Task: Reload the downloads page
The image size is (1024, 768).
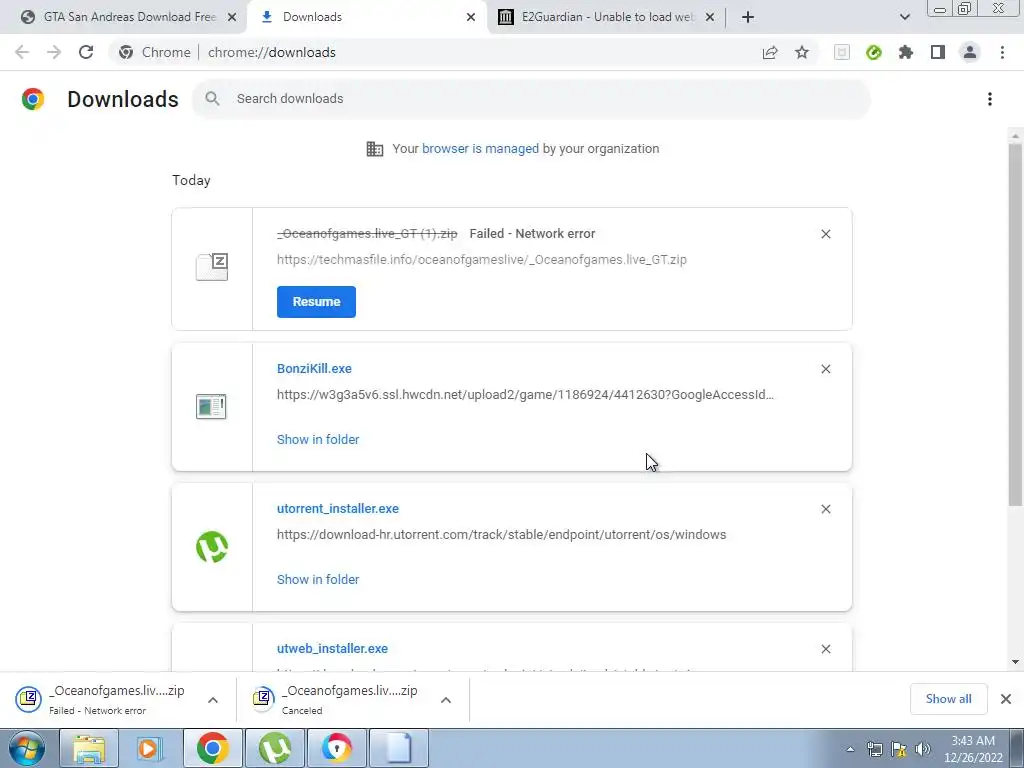Action: [86, 52]
